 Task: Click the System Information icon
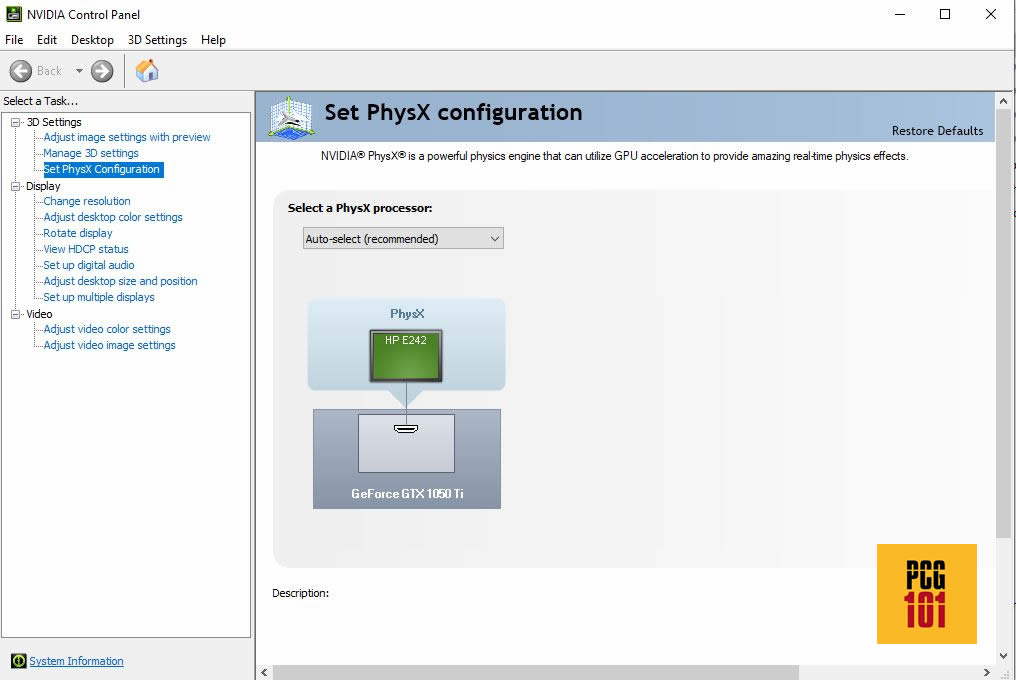(18, 661)
